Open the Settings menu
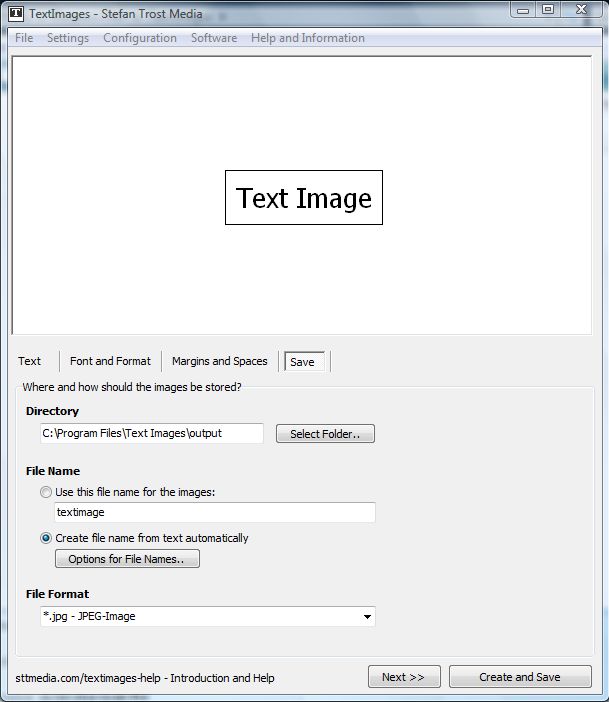 tap(68, 38)
